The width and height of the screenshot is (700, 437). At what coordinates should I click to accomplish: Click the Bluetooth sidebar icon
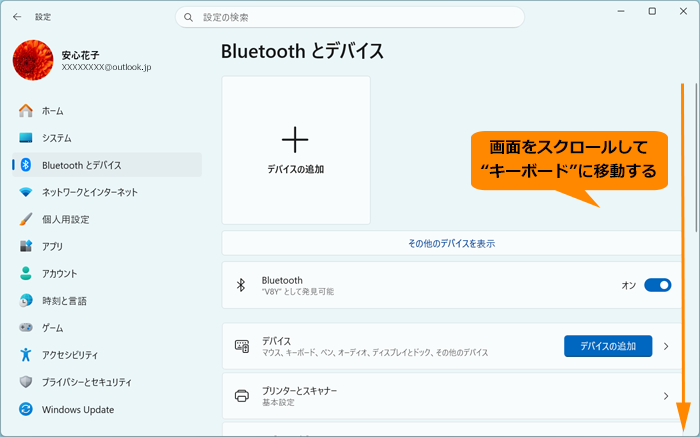pos(26,165)
